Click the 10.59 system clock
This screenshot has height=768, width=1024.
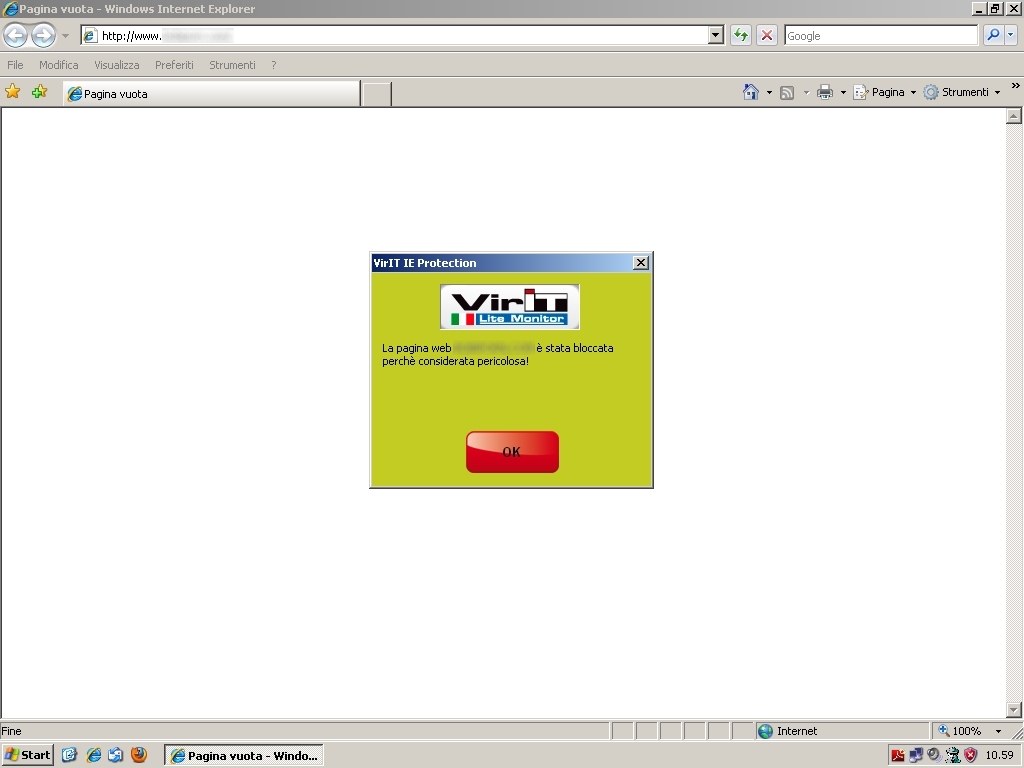pyautogui.click(x=999, y=755)
